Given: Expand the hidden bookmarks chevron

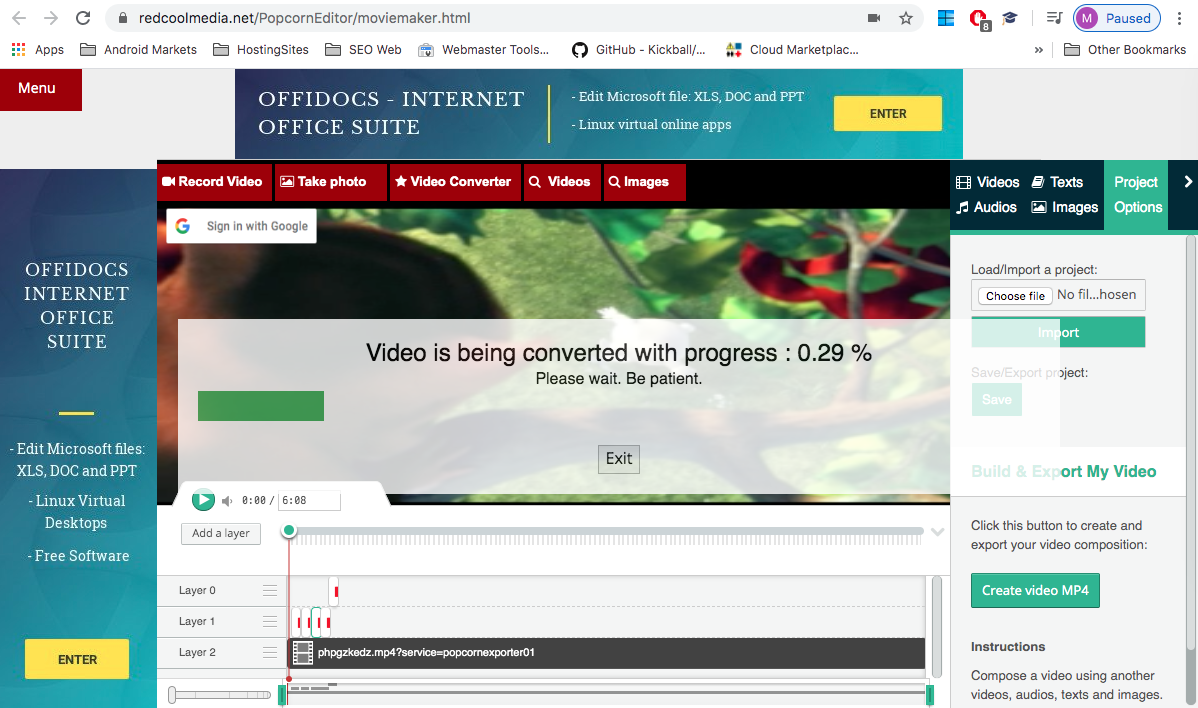Looking at the screenshot, I should tap(1038, 50).
